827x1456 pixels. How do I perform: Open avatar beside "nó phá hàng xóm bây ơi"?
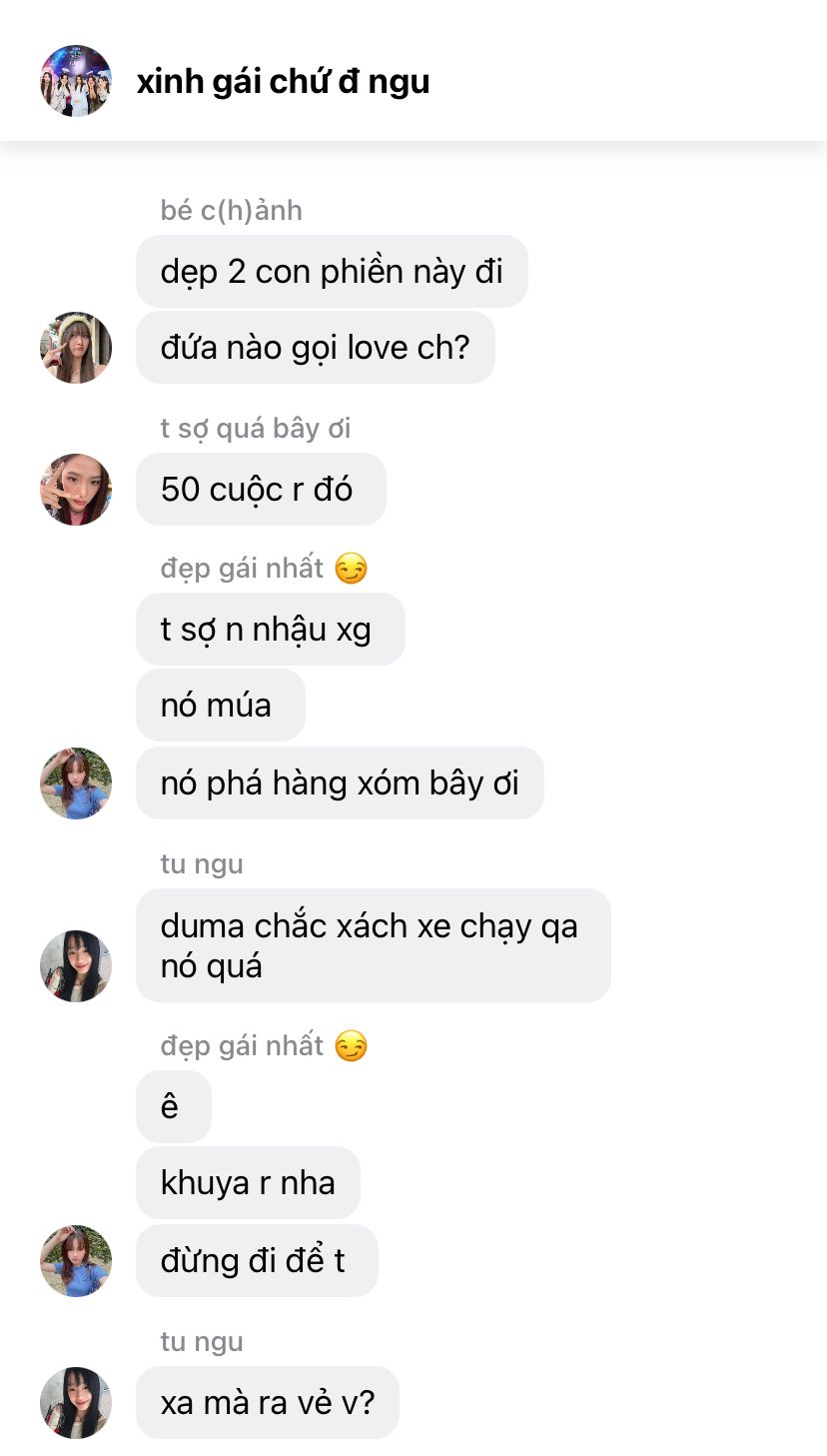coord(76,783)
